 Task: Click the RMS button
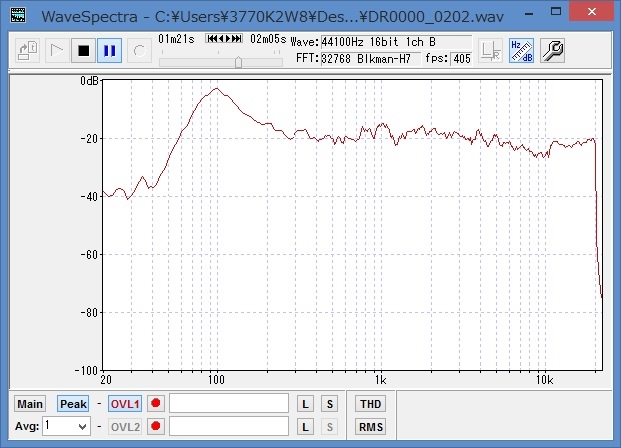click(x=369, y=427)
